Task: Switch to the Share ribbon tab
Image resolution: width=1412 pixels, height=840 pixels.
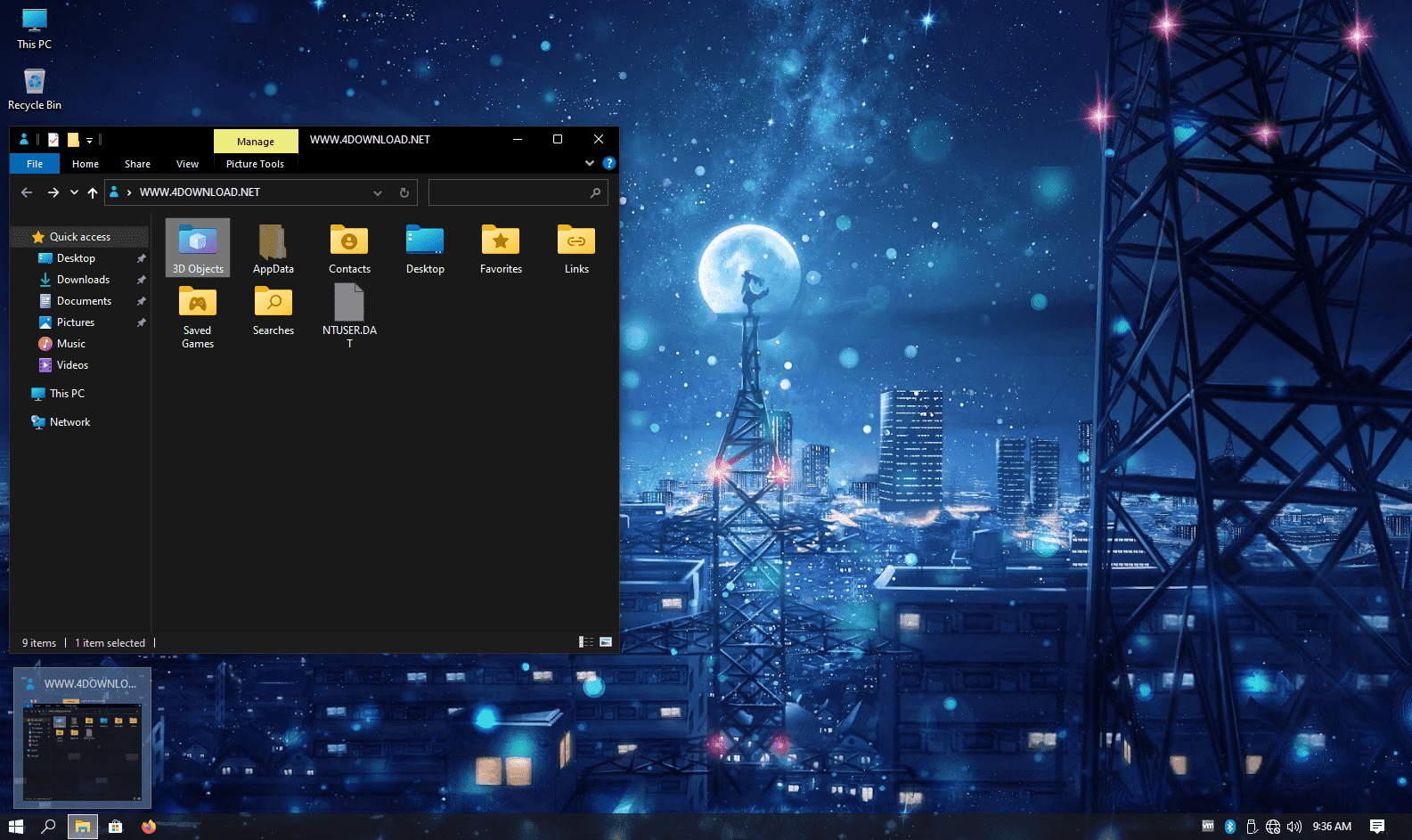Action: pyautogui.click(x=137, y=164)
